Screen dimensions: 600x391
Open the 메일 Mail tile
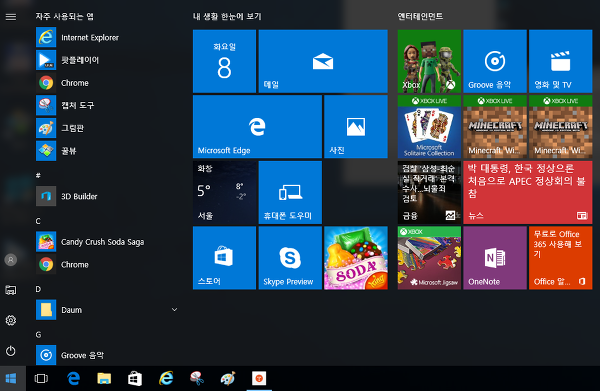(x=323, y=61)
